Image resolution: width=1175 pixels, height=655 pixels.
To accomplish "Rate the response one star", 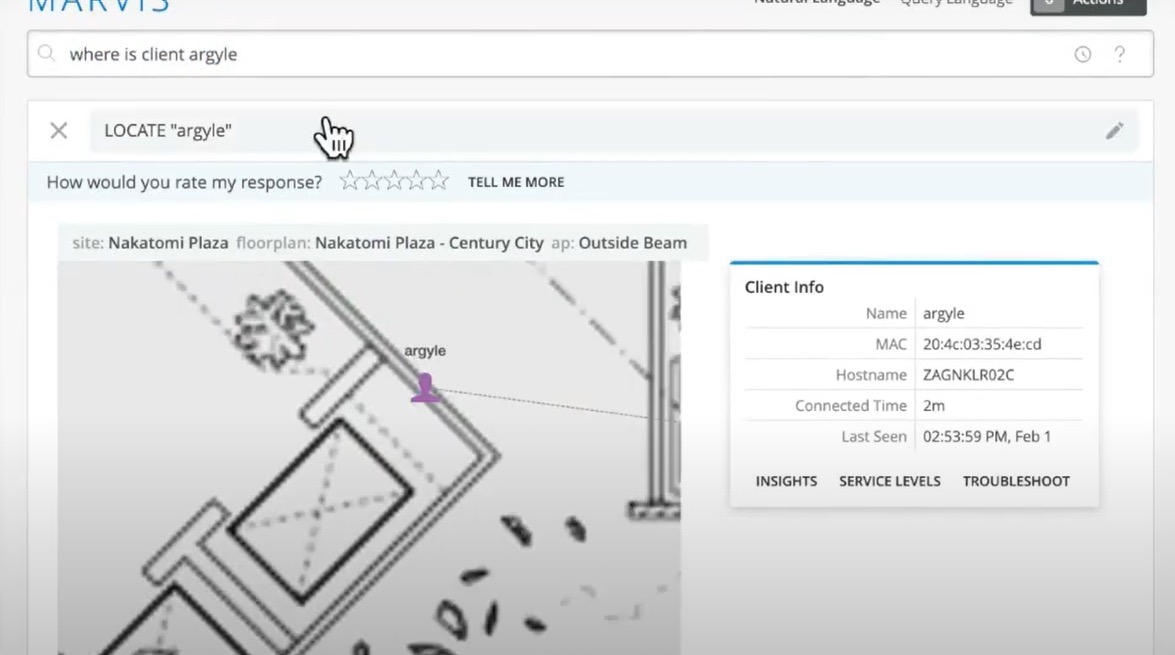I will 349,181.
